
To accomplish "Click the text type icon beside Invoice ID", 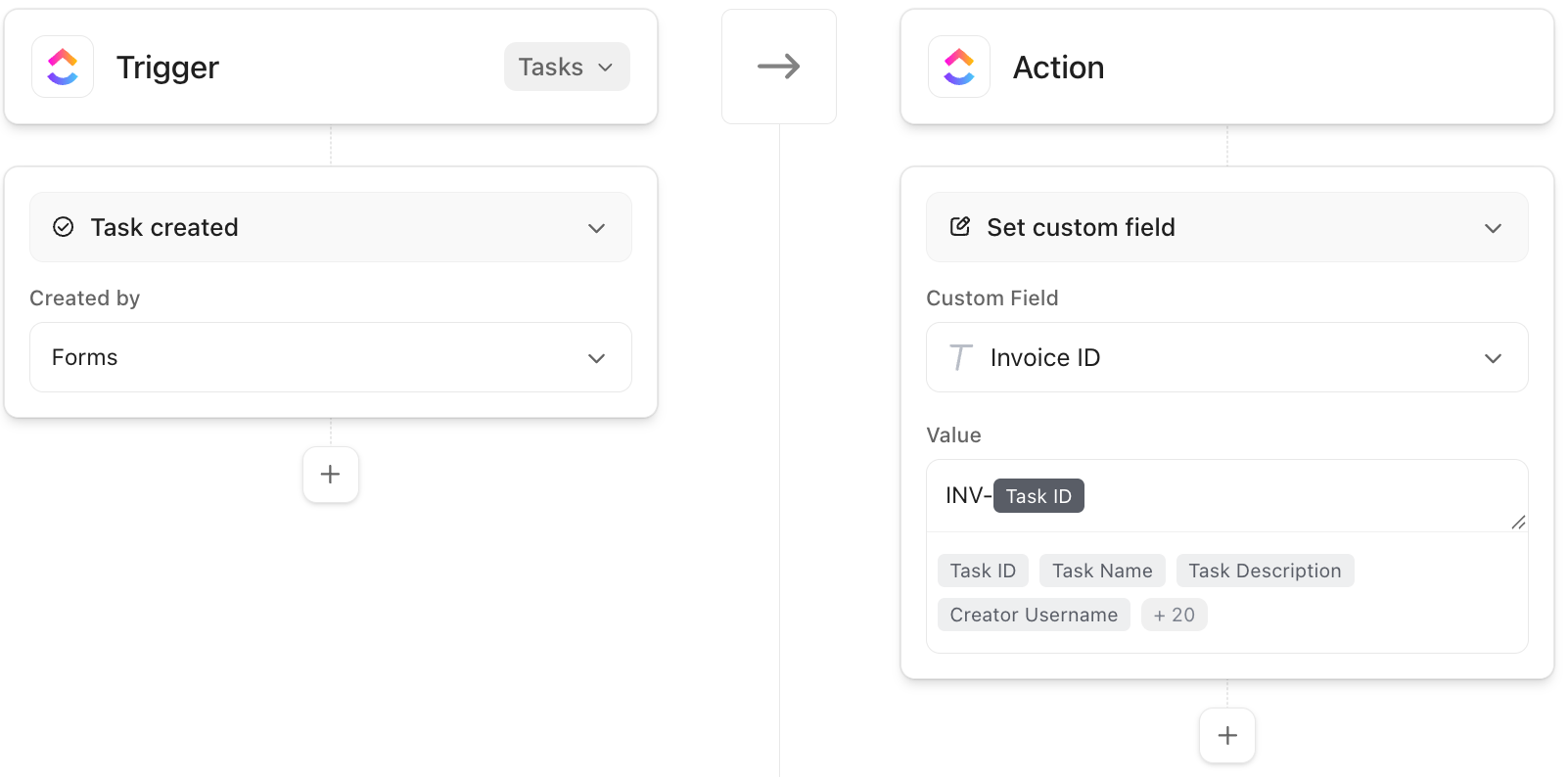I will pyautogui.click(x=960, y=358).
